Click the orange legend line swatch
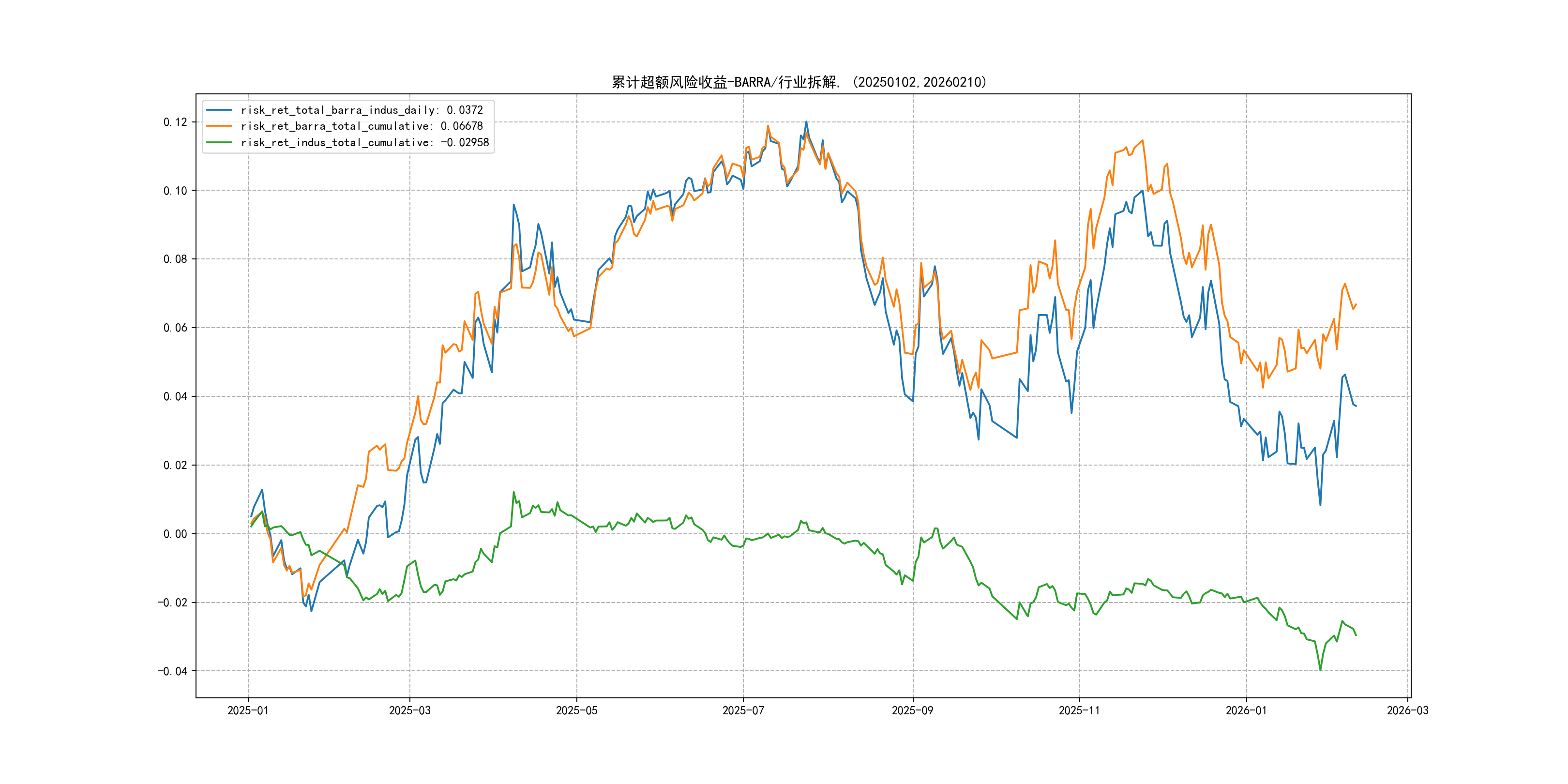This screenshot has width=1568, height=784. [219, 126]
